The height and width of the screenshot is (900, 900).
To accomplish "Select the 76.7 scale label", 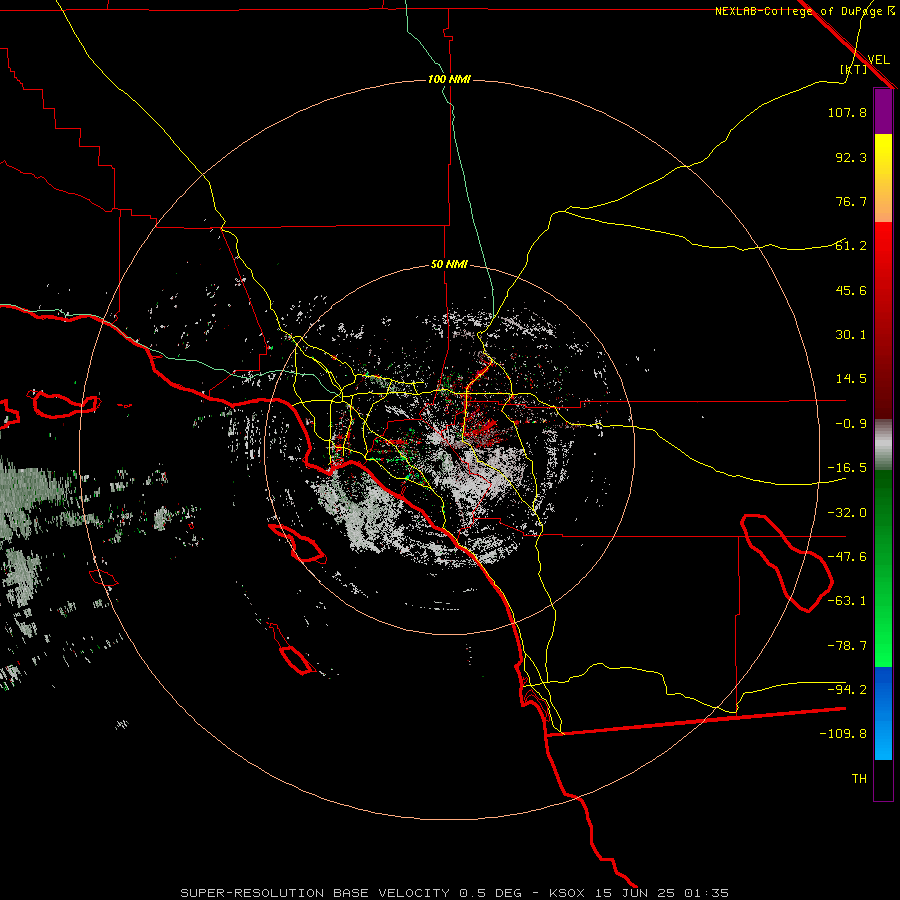I will [851, 201].
